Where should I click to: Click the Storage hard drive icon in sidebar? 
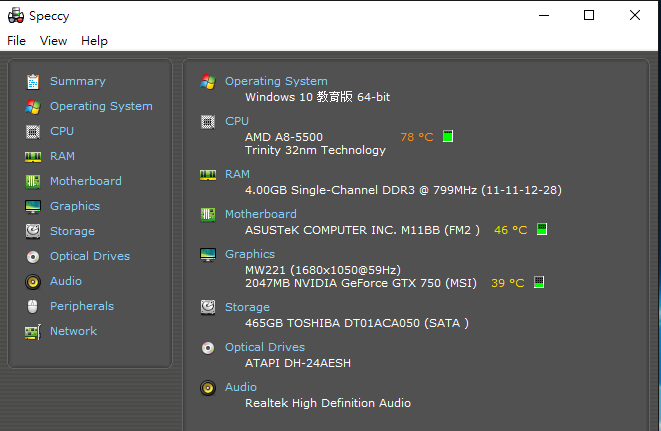(33, 232)
